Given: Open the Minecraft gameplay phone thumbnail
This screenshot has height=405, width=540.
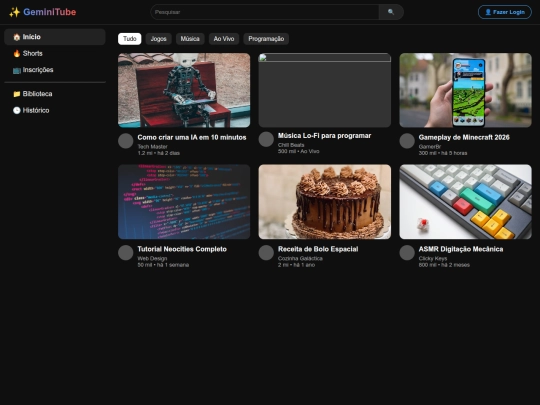Looking at the screenshot, I should click(x=465, y=90).
